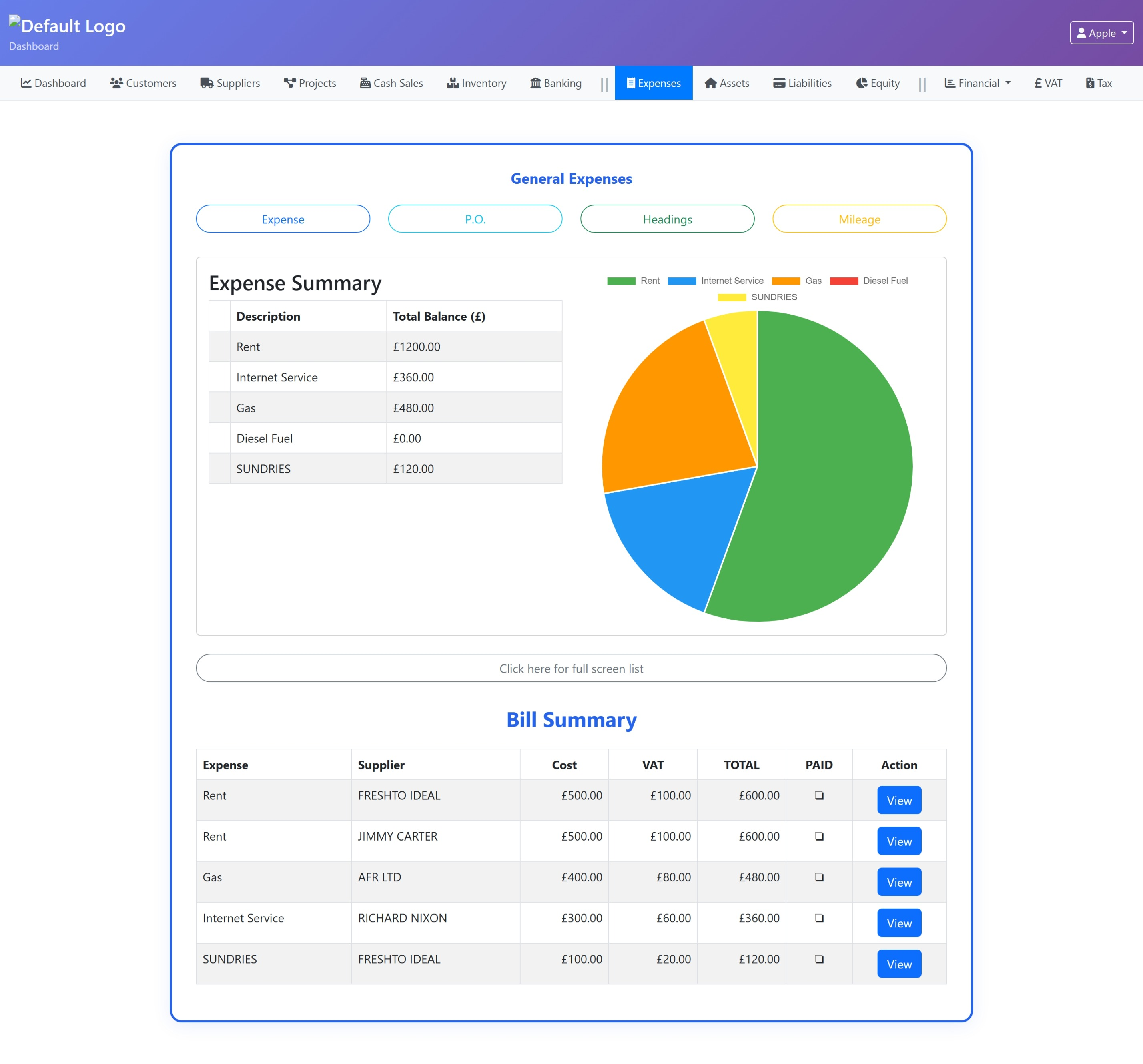View the AFR LTD Gas bill

pyautogui.click(x=899, y=882)
